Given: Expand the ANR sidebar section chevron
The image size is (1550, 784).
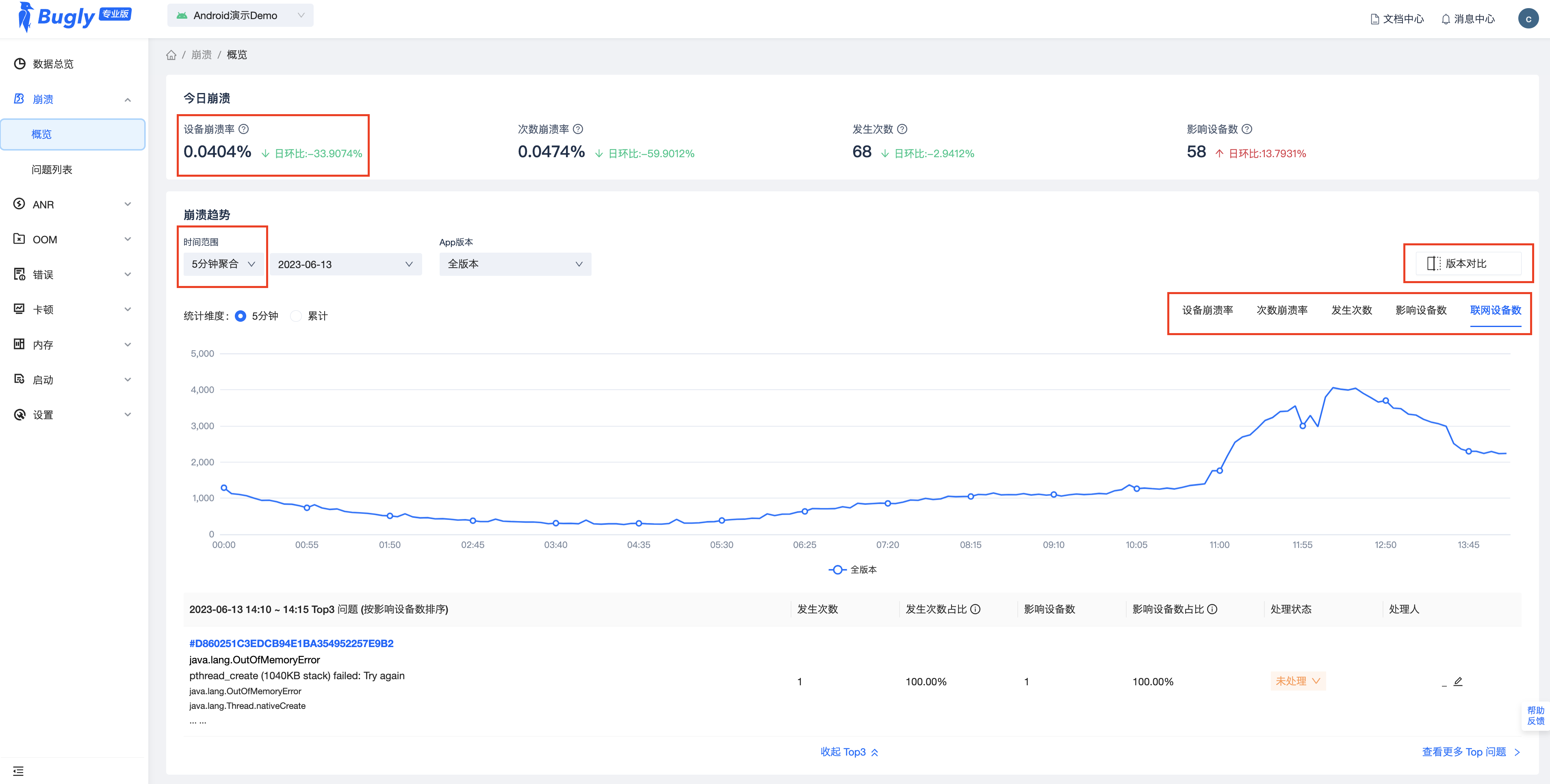Looking at the screenshot, I should click(128, 204).
